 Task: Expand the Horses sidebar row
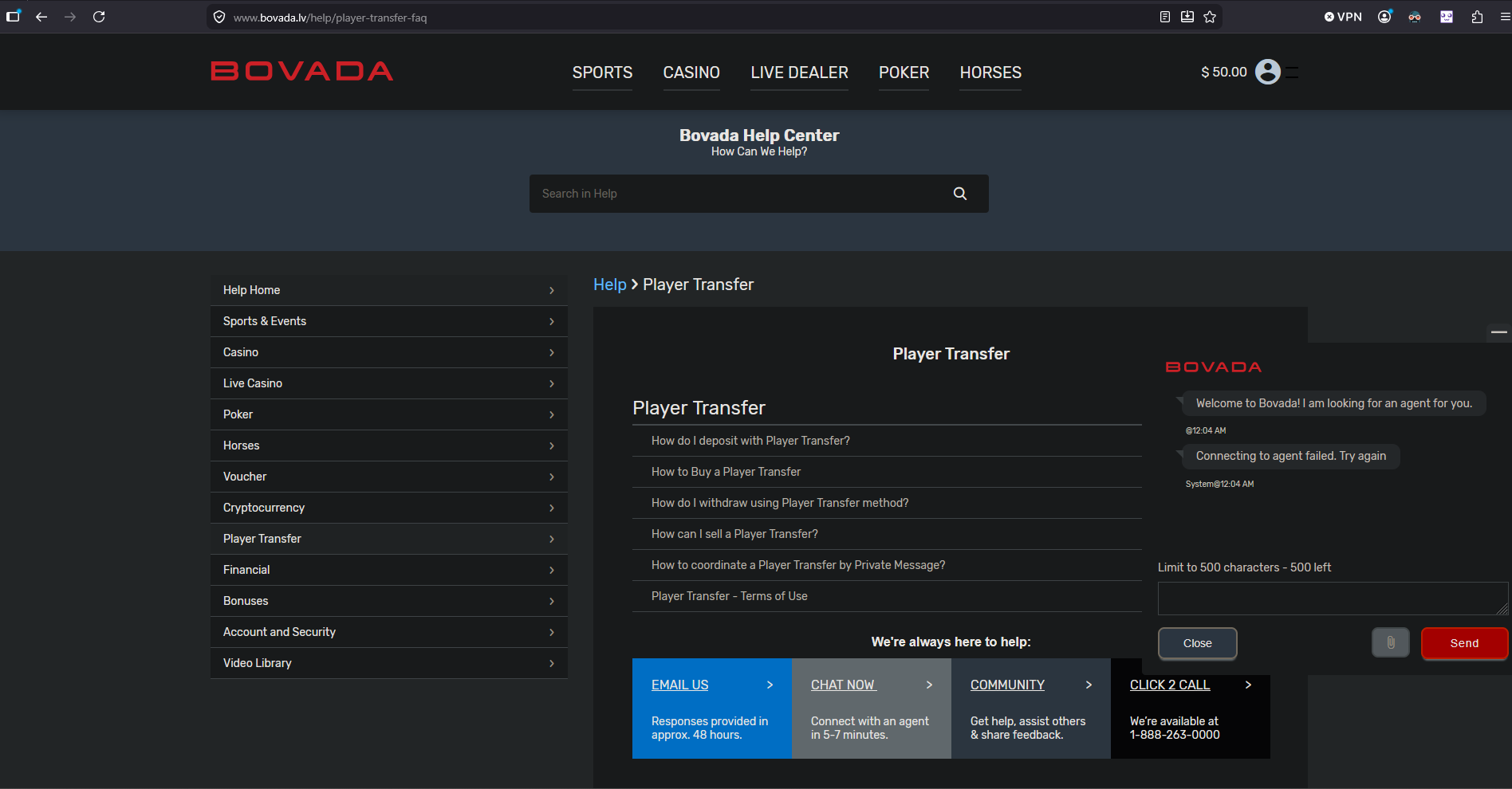click(389, 446)
